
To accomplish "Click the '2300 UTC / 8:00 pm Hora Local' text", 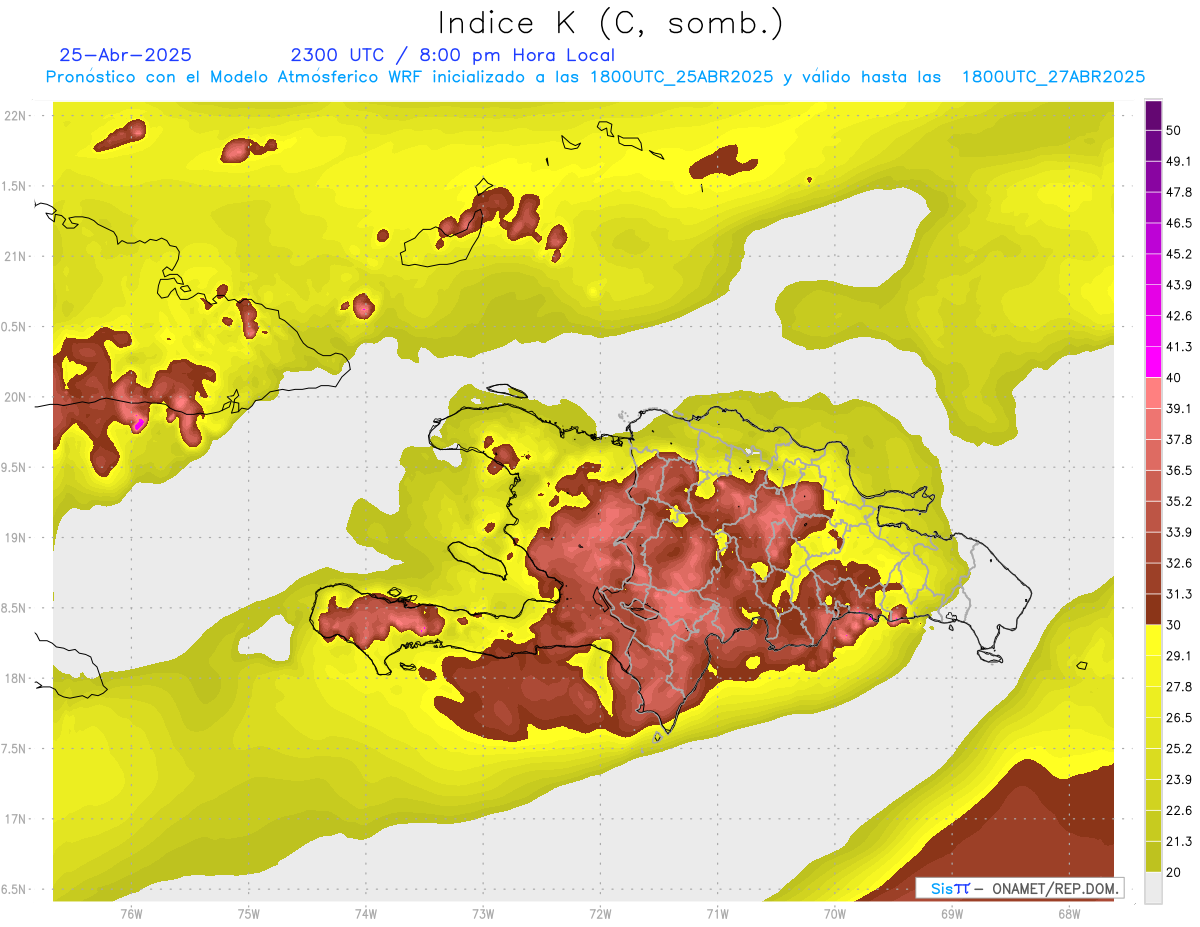I will (452, 55).
